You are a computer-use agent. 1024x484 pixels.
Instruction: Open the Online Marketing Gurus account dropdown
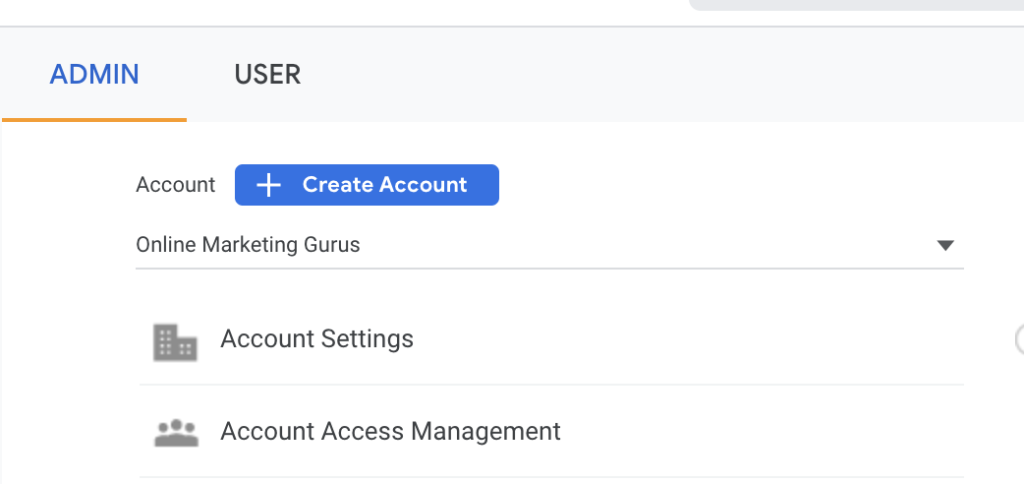tap(549, 246)
